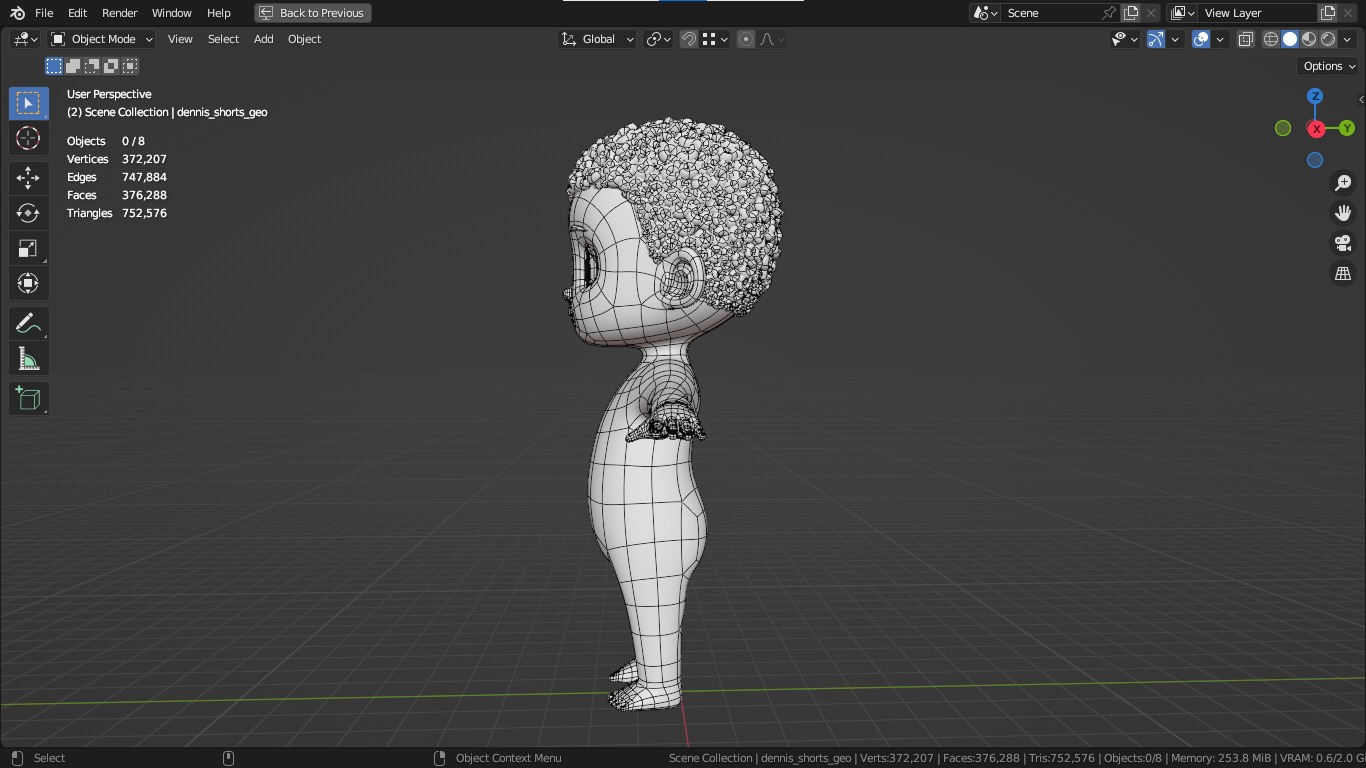Choose the Move tool

tap(28, 178)
